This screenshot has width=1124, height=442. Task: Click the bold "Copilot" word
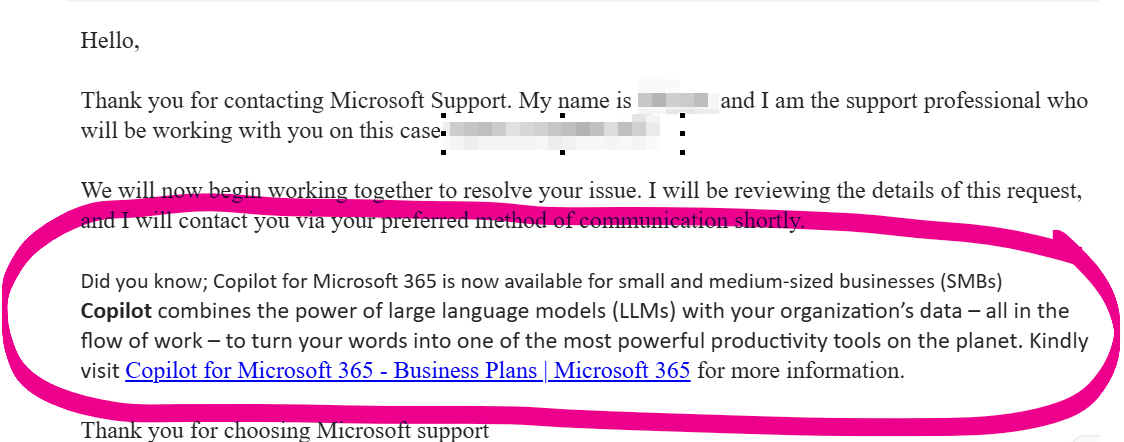pyautogui.click(x=114, y=311)
